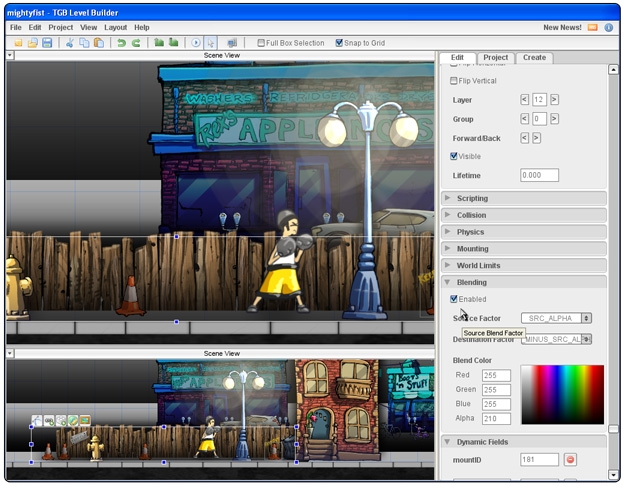This screenshot has height=486, width=625.
Task: Click the red remove icon beside mountID
Action: tap(570, 460)
